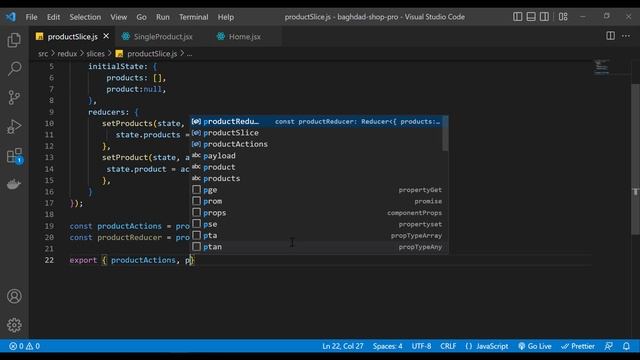
Task: Choose the products word suggestion
Action: point(316,178)
